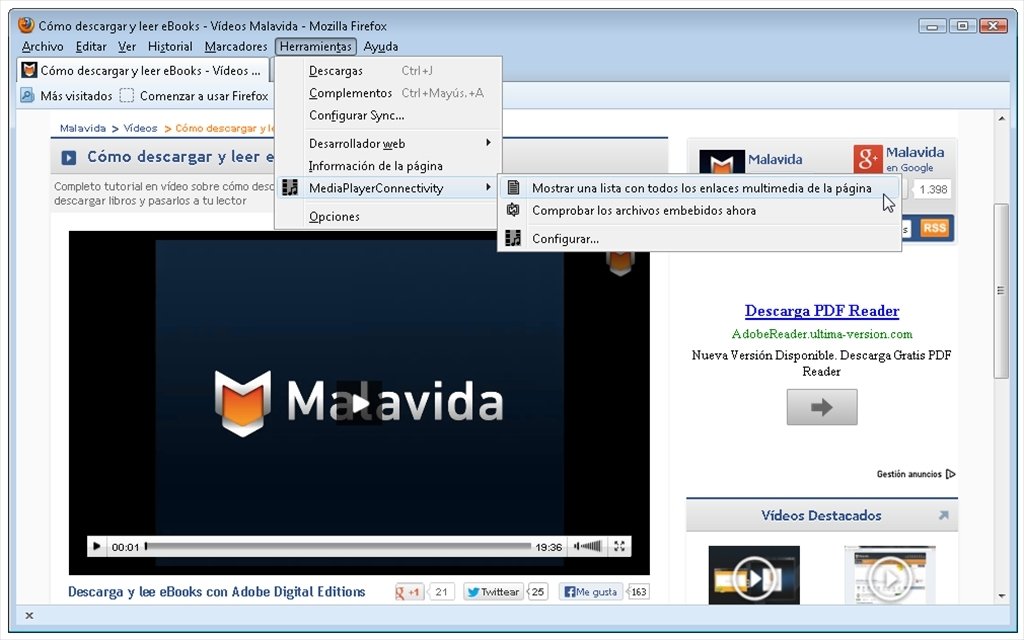Click the blue play icon beside page title
1024x640 pixels.
(x=69, y=157)
